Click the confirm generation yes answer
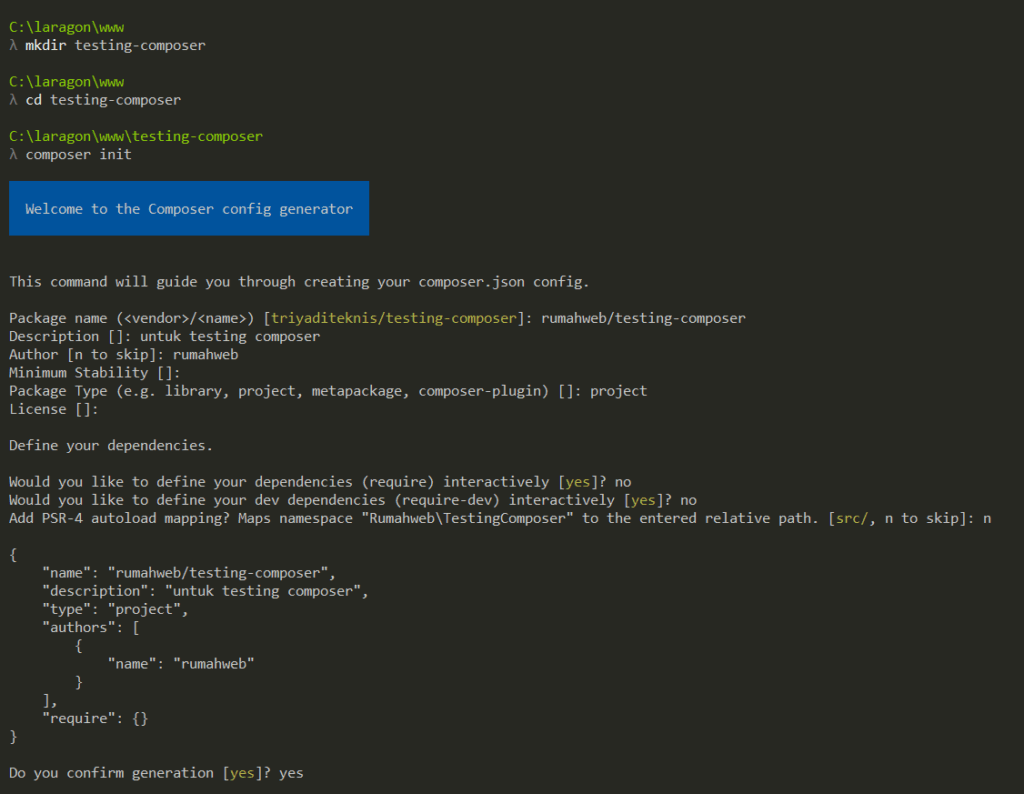This screenshot has height=794, width=1024. [291, 772]
